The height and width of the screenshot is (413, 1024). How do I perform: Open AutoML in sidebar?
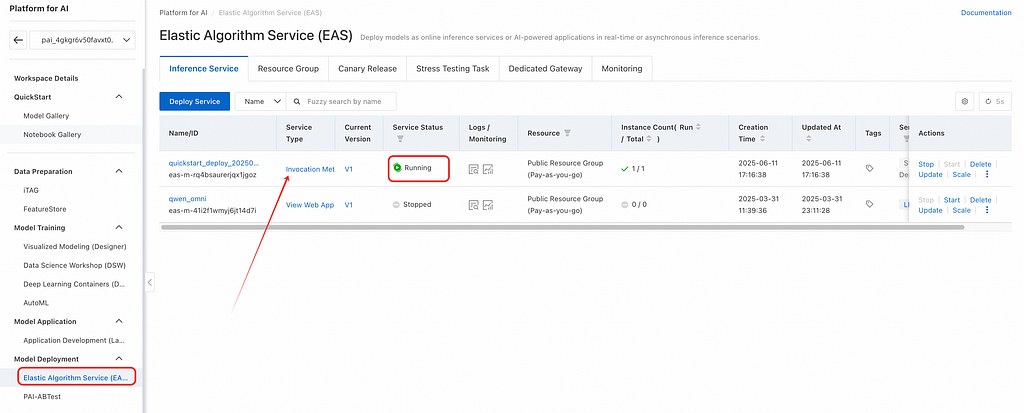tap(36, 303)
